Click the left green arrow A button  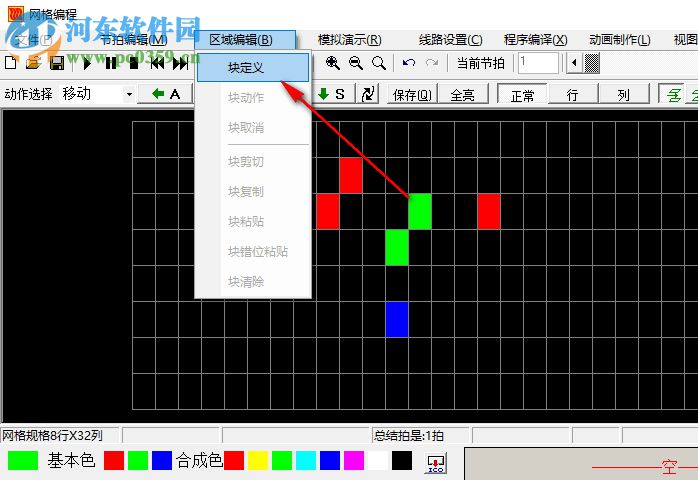pos(166,94)
